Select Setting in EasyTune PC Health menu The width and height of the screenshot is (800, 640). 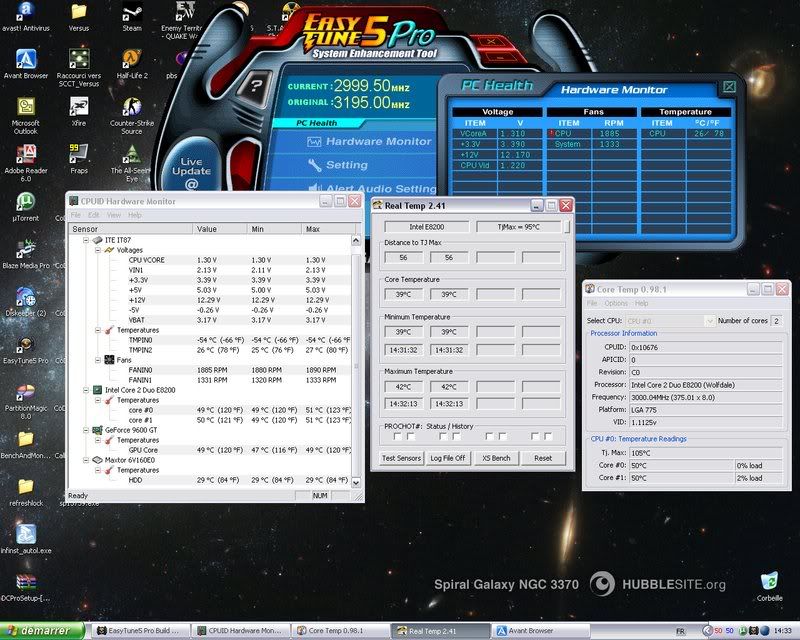(x=346, y=165)
